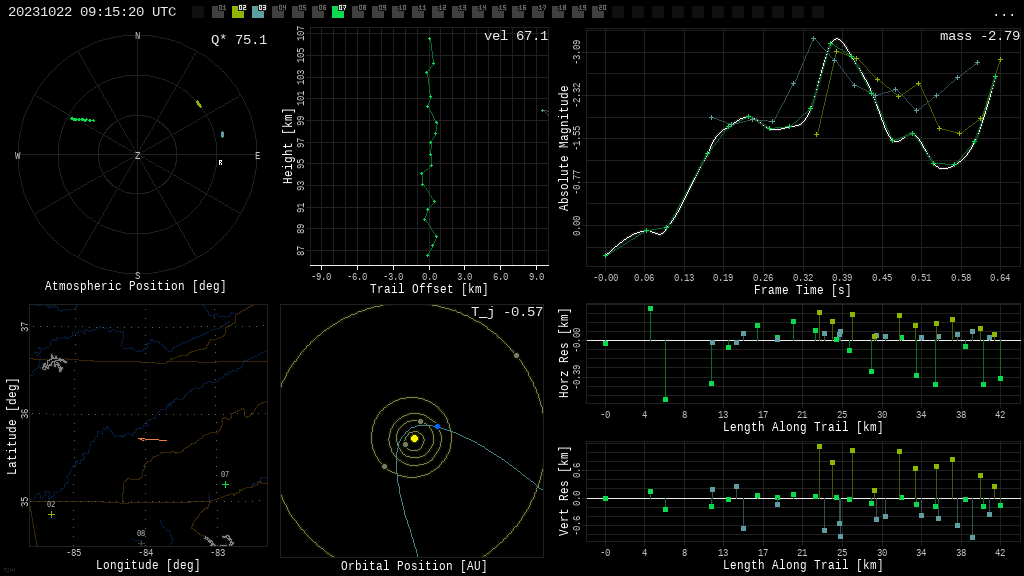Click the yellow Sun in orbital plot
Screen dimensions: 1024x576
click(414, 438)
